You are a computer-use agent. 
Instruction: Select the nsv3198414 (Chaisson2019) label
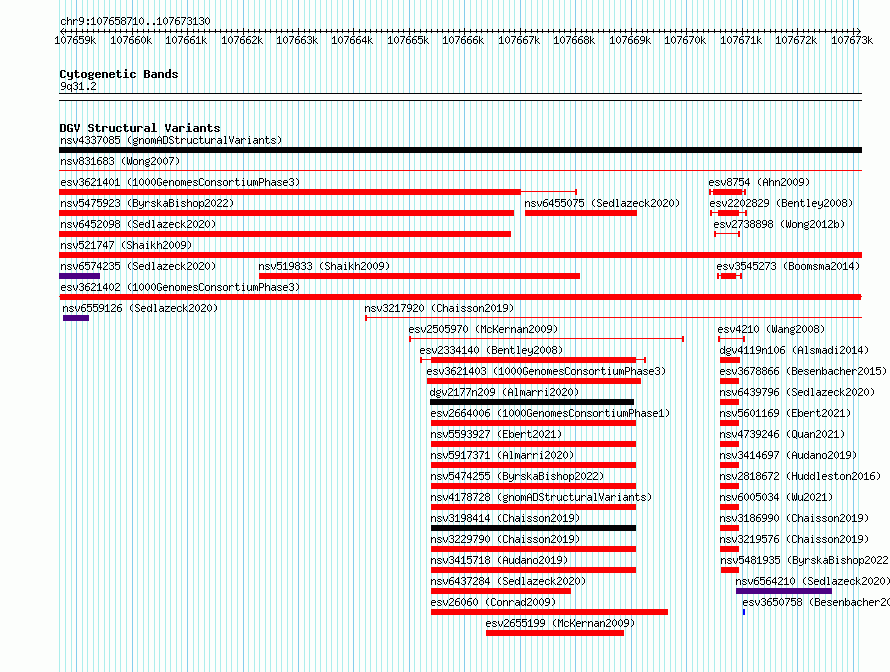[505, 518]
